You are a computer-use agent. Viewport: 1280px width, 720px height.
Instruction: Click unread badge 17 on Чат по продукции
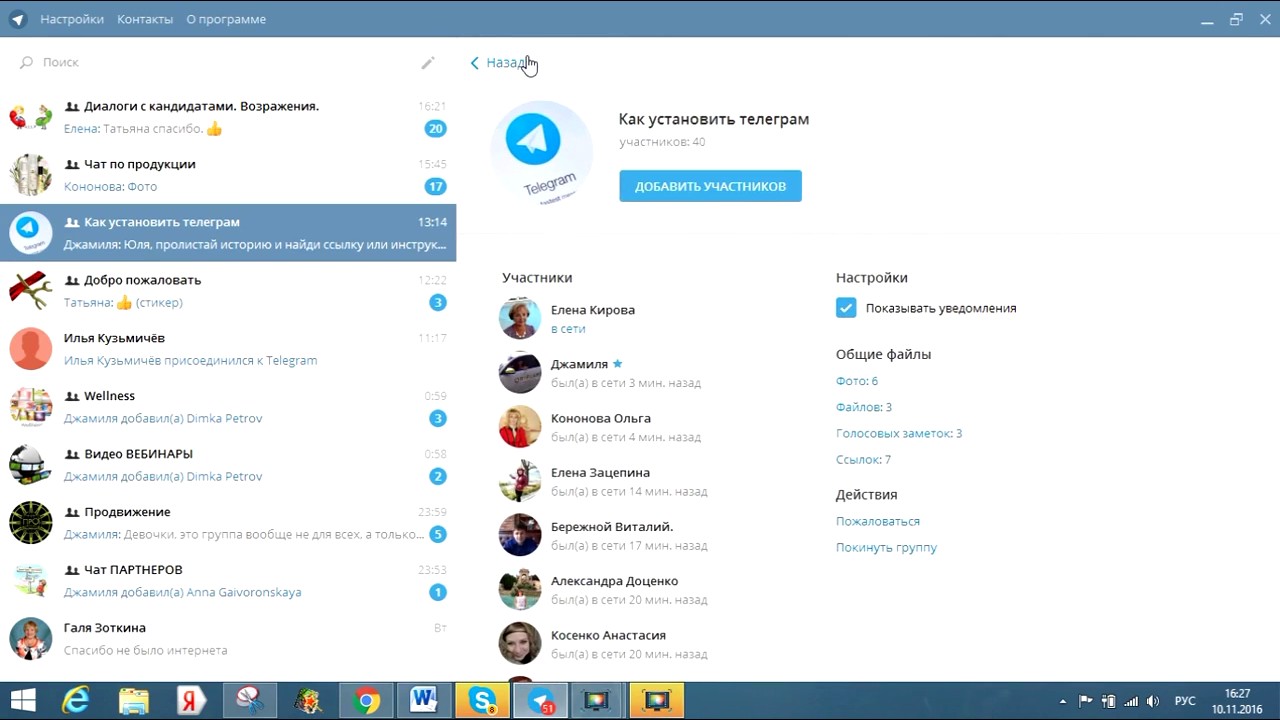435,187
